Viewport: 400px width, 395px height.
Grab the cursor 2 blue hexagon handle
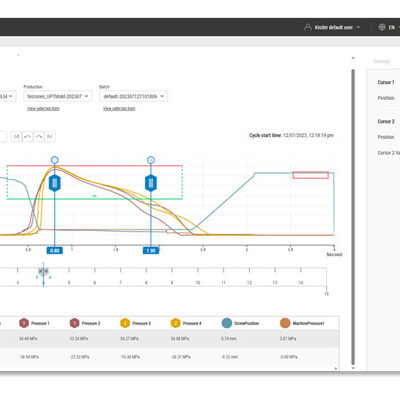[151, 183]
